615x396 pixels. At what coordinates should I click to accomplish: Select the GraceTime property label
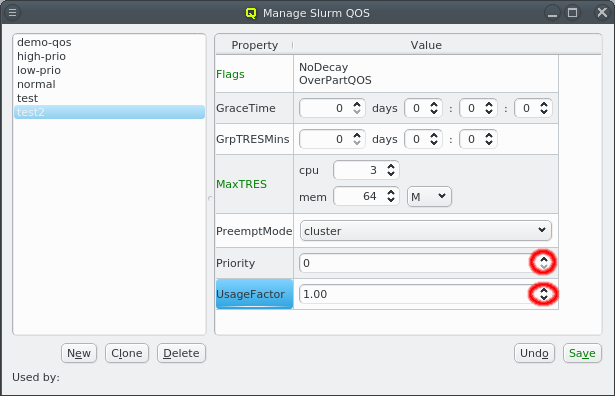(255, 108)
